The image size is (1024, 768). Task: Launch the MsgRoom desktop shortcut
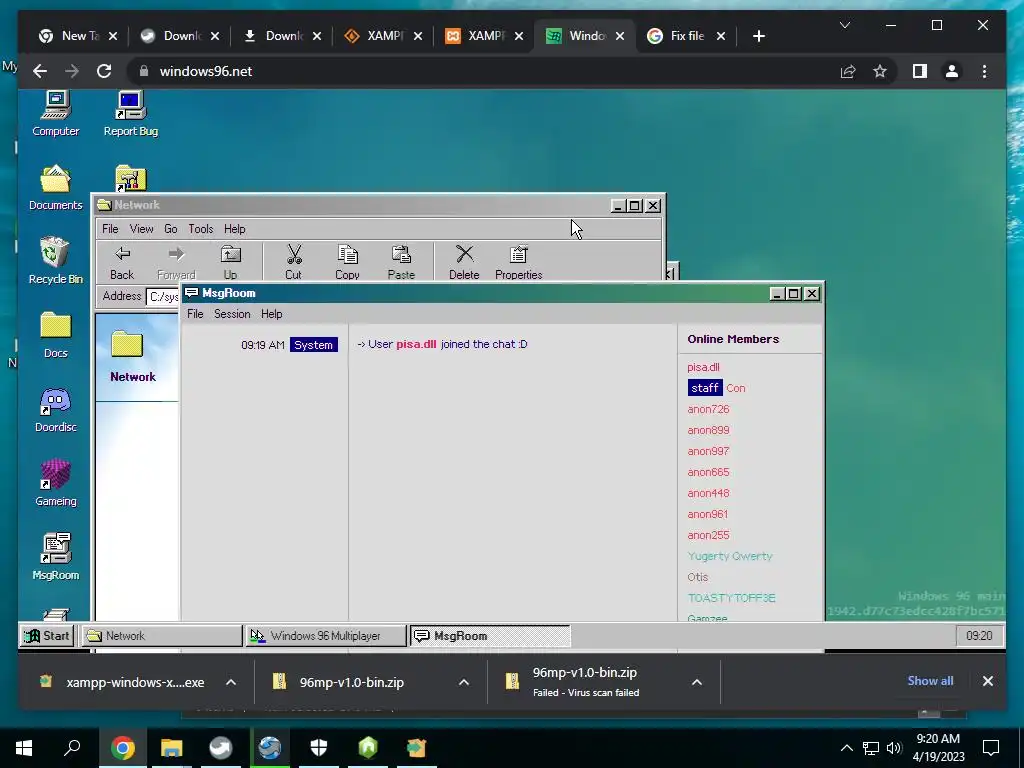click(56, 556)
